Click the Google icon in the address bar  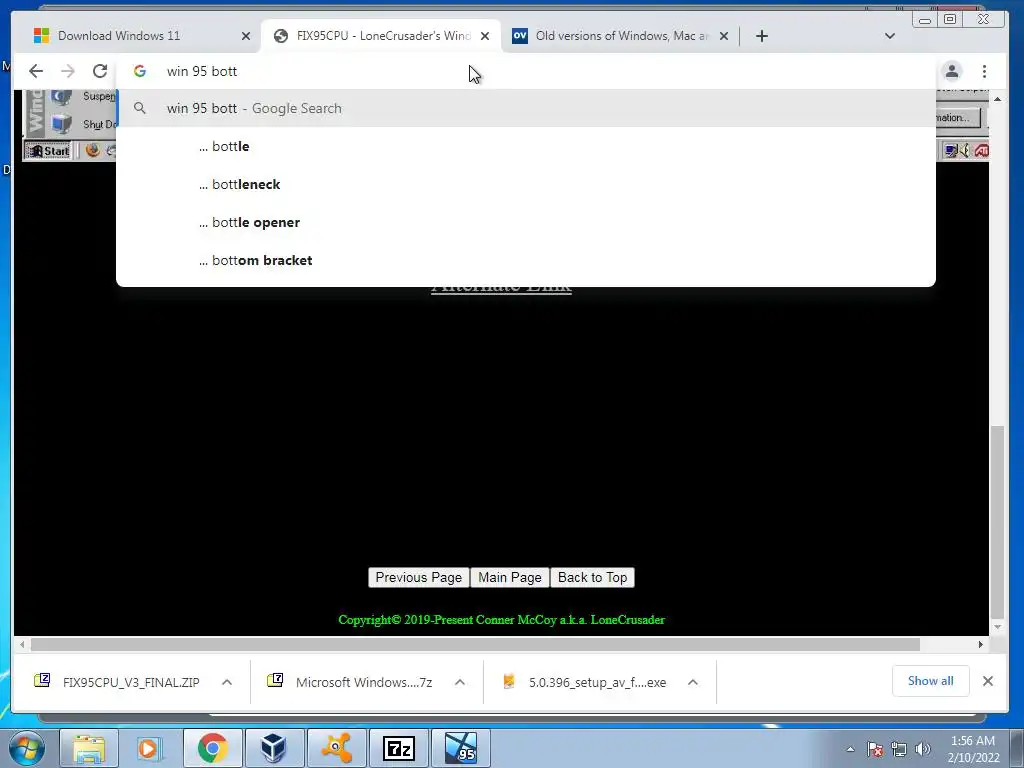coord(140,71)
